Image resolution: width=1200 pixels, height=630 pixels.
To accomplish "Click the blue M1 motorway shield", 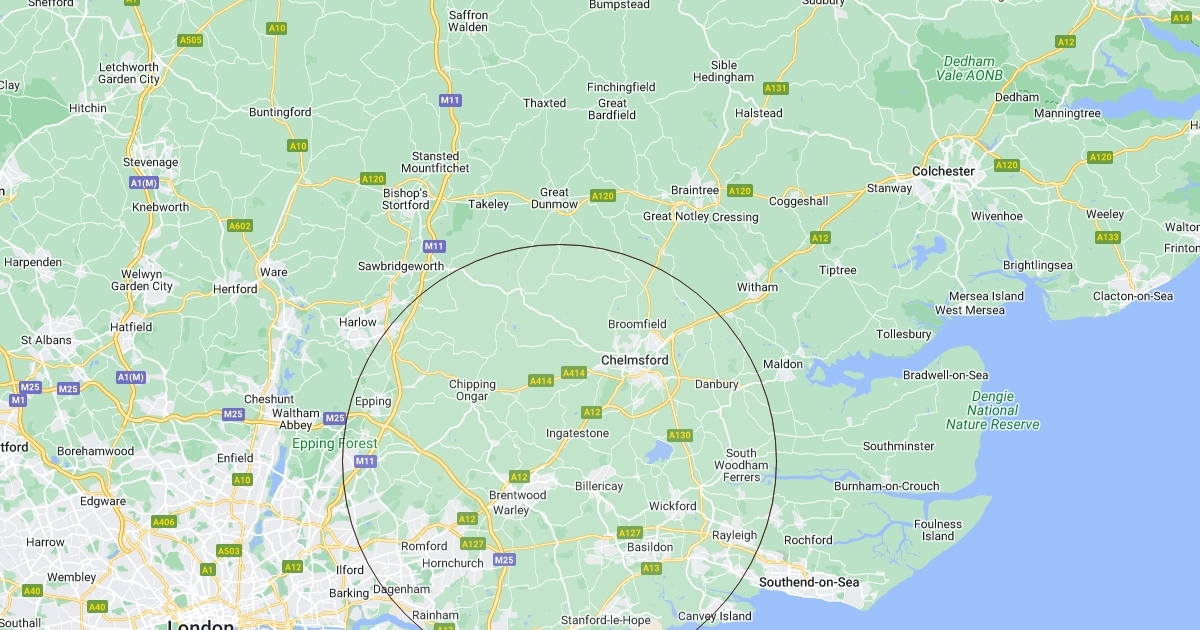I will 18,400.
